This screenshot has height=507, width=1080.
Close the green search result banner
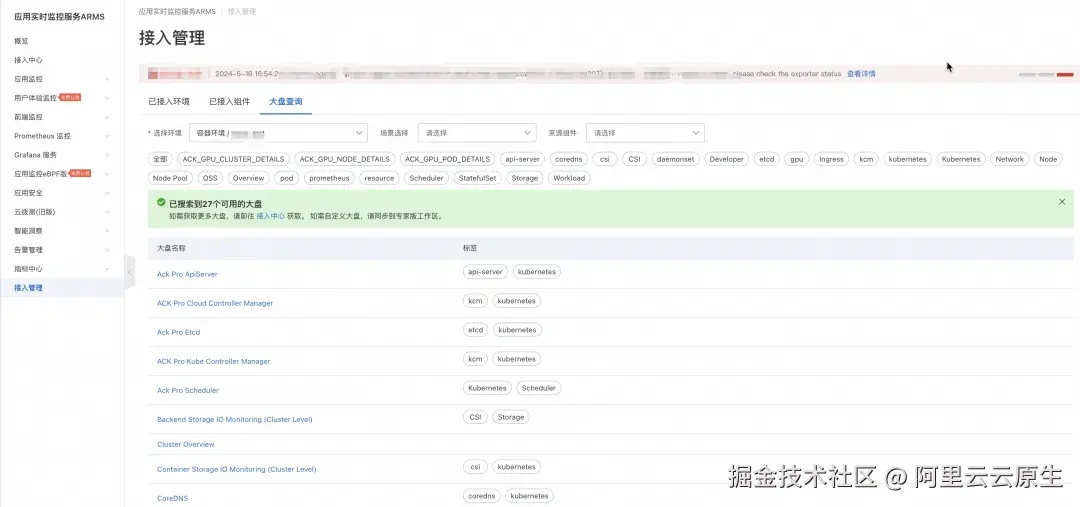1061,202
